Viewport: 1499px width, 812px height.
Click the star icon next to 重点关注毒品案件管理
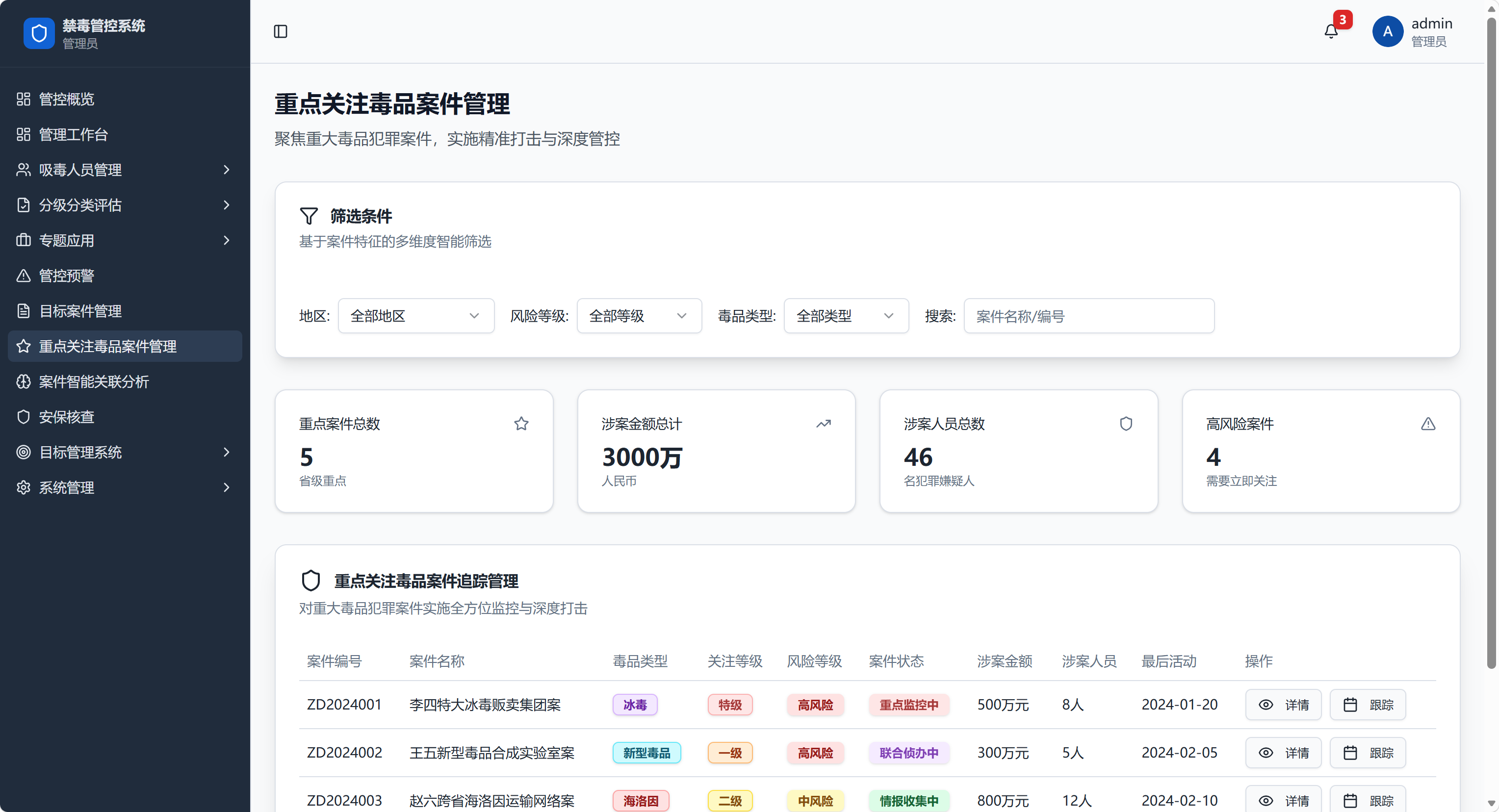pos(23,346)
